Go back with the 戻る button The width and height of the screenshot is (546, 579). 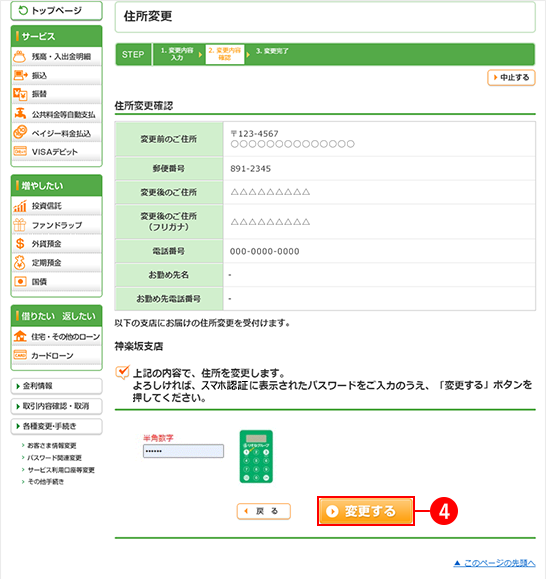(x=264, y=511)
